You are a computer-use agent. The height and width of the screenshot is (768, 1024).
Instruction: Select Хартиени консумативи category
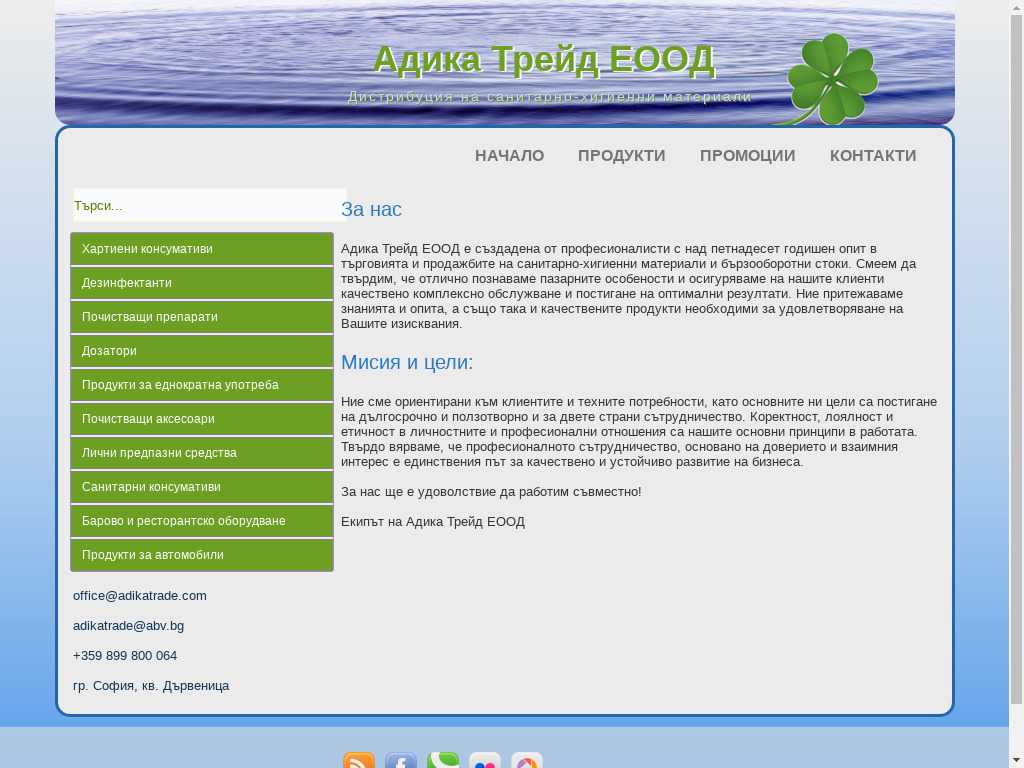point(202,249)
